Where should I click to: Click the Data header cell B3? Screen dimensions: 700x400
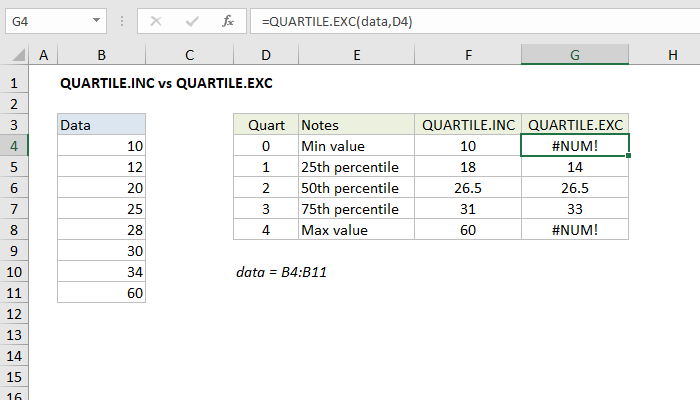(102, 125)
